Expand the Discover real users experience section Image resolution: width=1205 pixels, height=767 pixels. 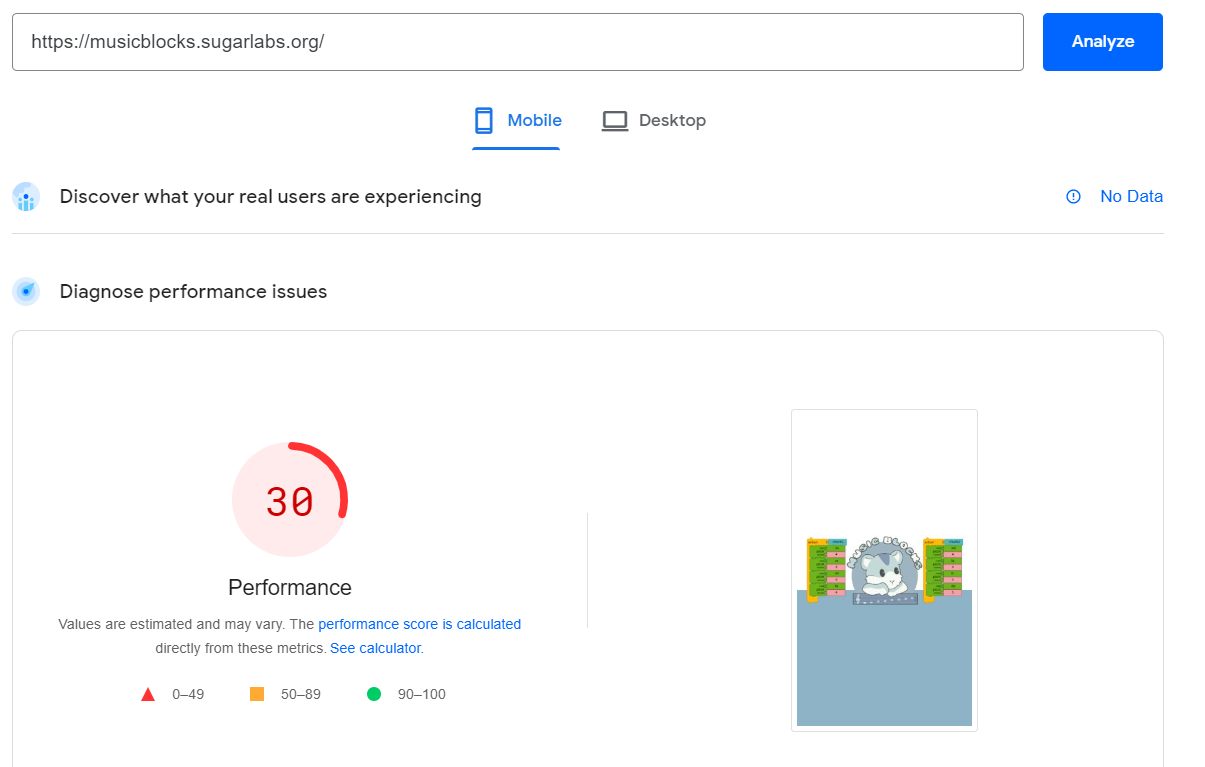(x=270, y=196)
